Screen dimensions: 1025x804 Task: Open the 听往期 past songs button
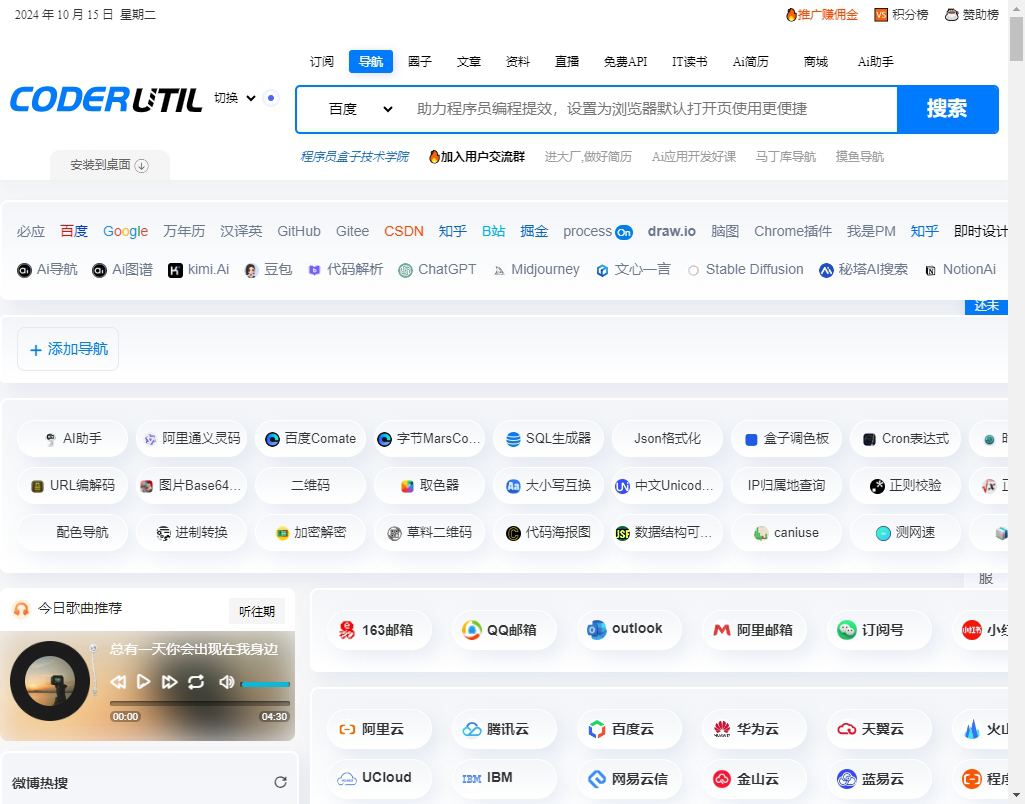(257, 611)
